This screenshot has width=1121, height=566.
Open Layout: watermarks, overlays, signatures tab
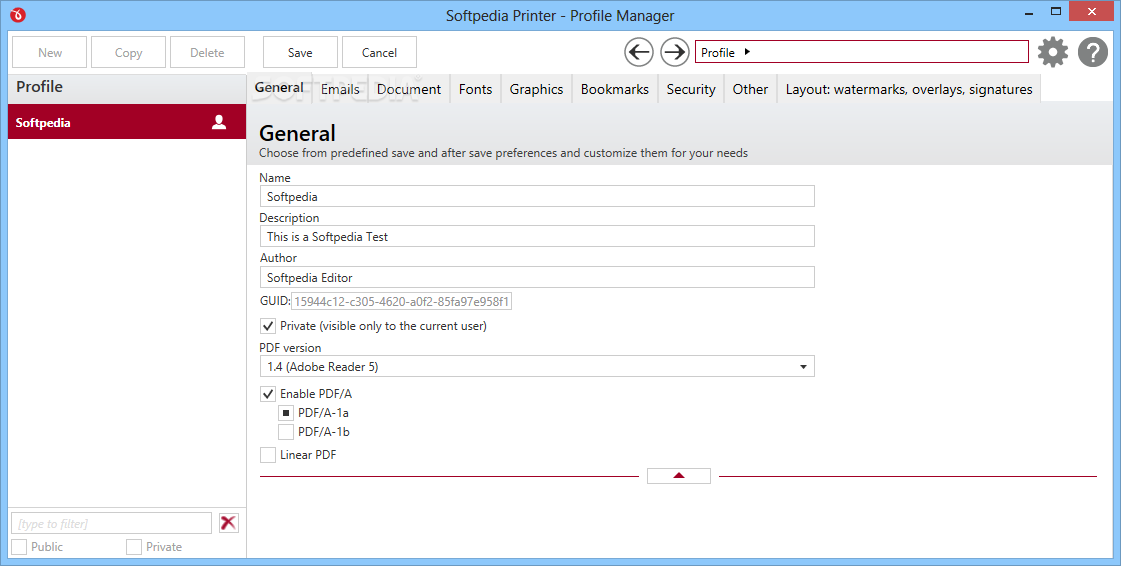(909, 89)
